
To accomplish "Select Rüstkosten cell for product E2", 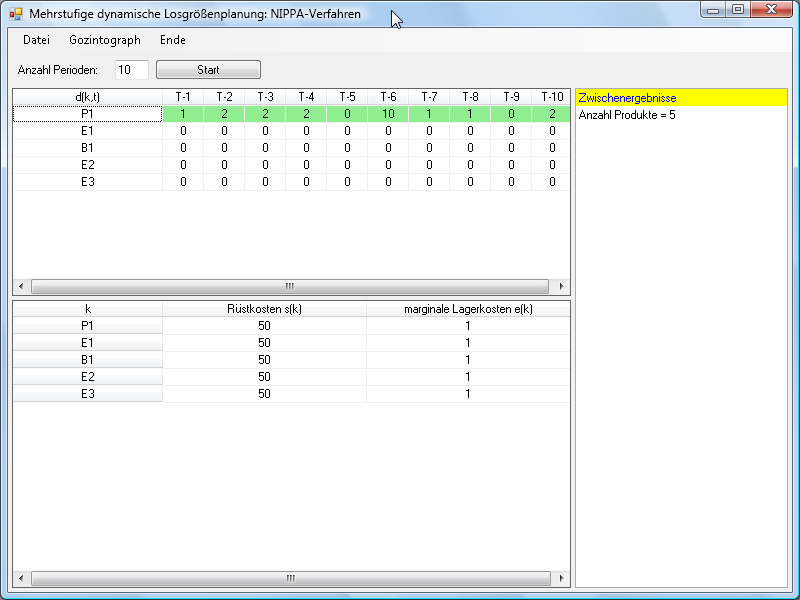I will click(x=264, y=377).
